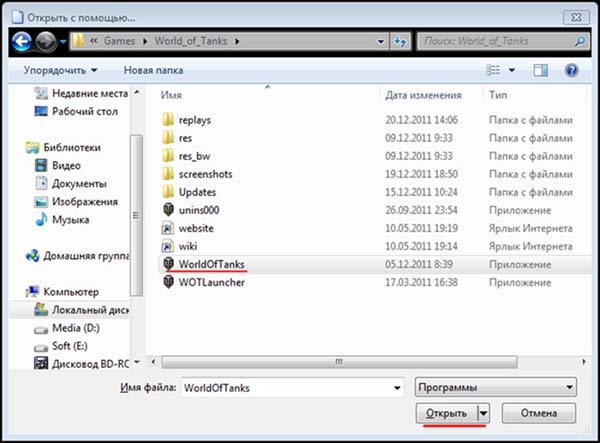The width and height of the screenshot is (600, 443).
Task: Click the unins000 uninstaller icon
Action: click(168, 210)
